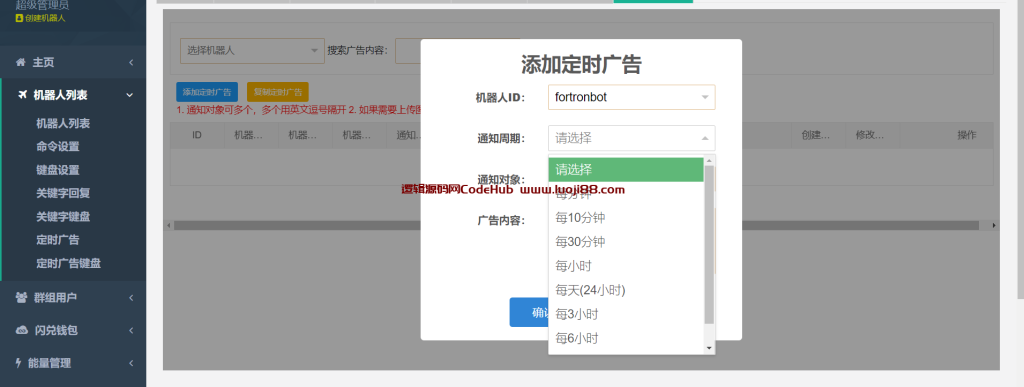The width and height of the screenshot is (1024, 387).
Task: Expand the 主页 sidebar chevron
Action: coord(131,63)
